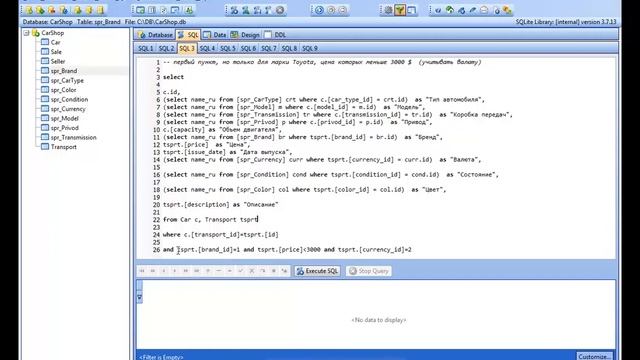The image size is (640, 360).
Task: Collapse the CarShop database tree node
Action: pyautogui.click(x=27, y=33)
